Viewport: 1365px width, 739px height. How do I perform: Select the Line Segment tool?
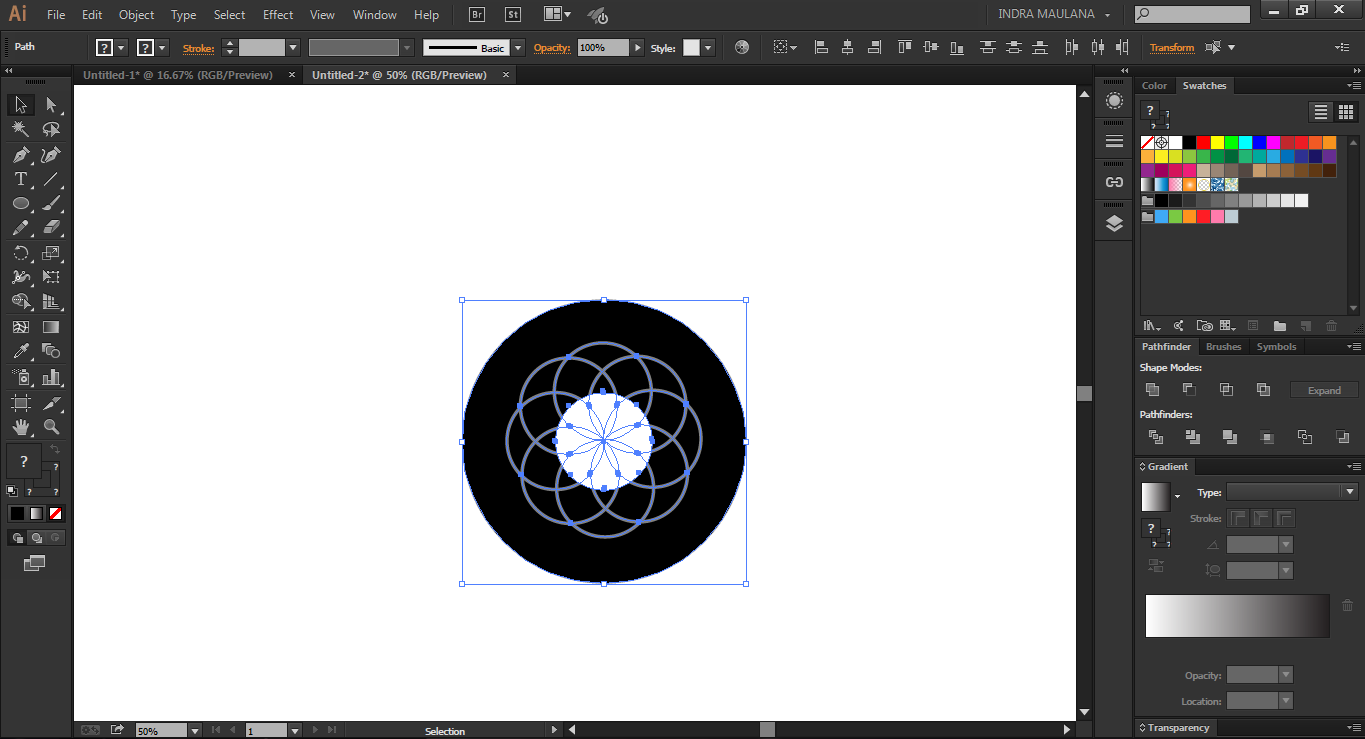51,179
